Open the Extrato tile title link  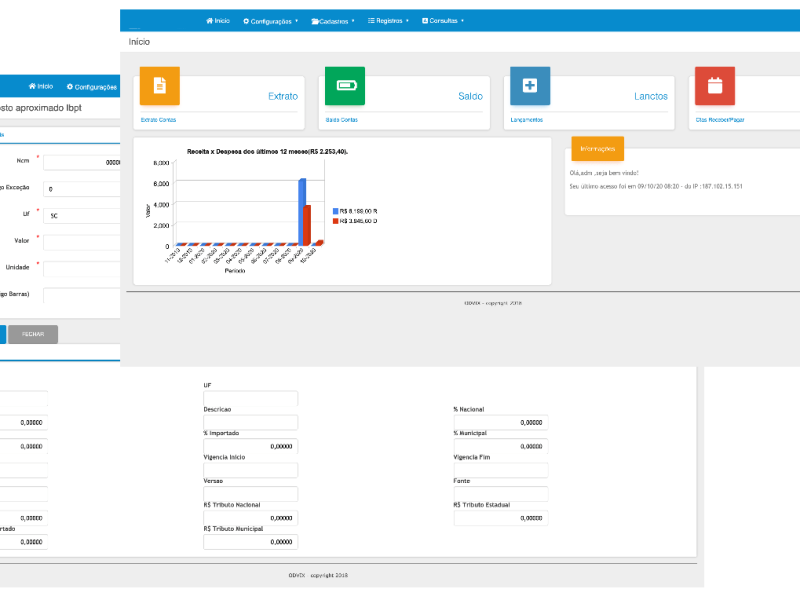(283, 96)
